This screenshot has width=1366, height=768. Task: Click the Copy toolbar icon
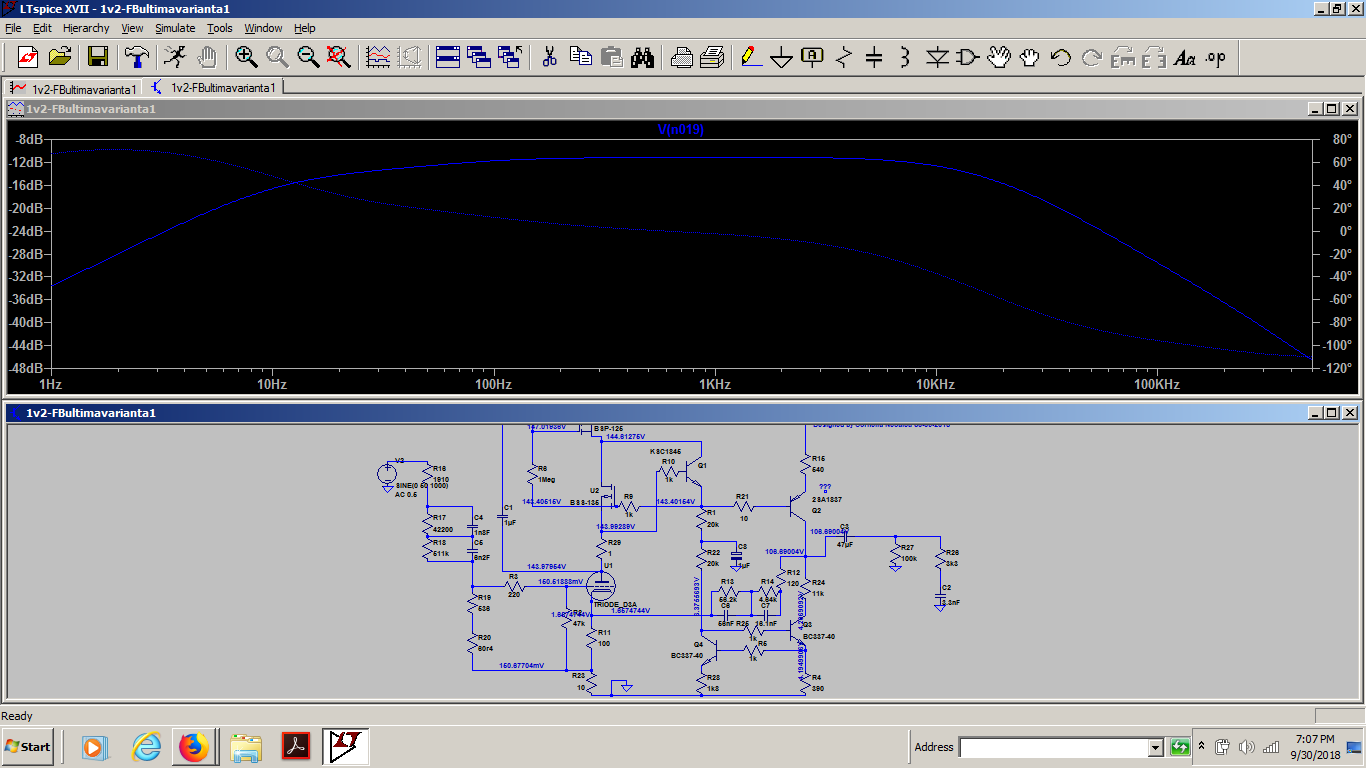(581, 57)
